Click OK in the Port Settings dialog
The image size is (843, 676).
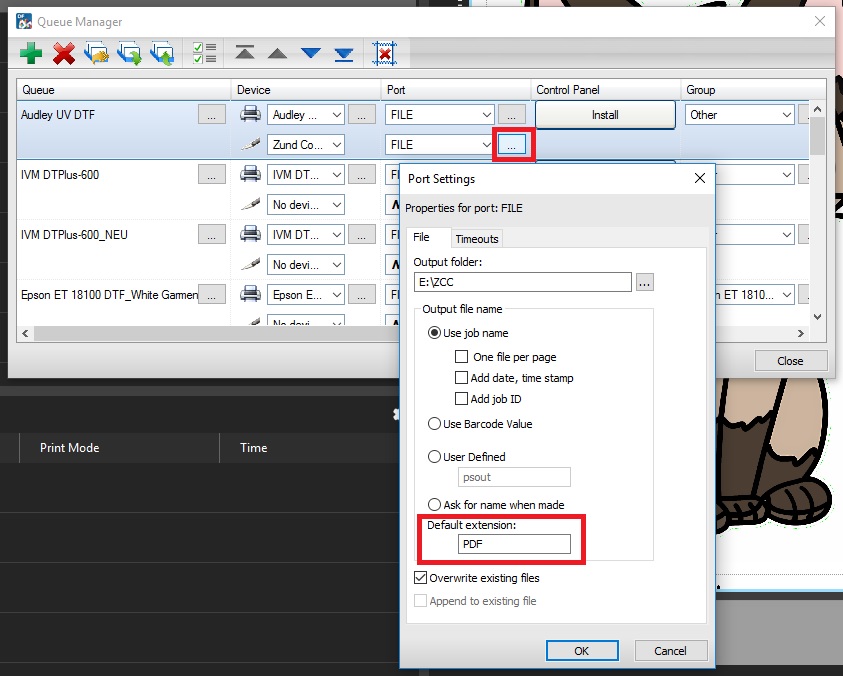click(x=582, y=651)
